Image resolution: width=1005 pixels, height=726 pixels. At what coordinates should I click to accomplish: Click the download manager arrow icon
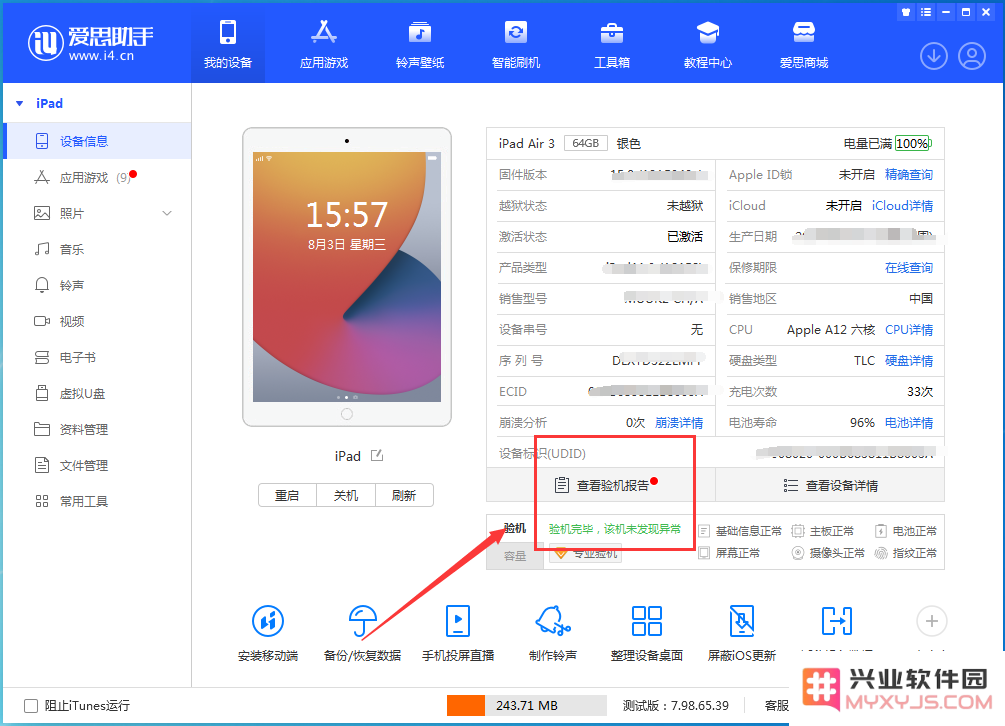pos(934,56)
